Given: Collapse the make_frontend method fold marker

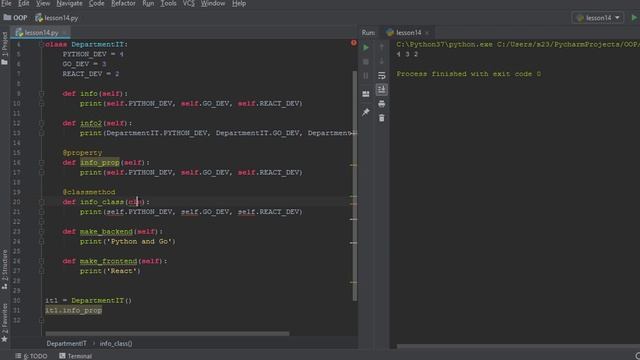Looking at the screenshot, I should [42, 261].
